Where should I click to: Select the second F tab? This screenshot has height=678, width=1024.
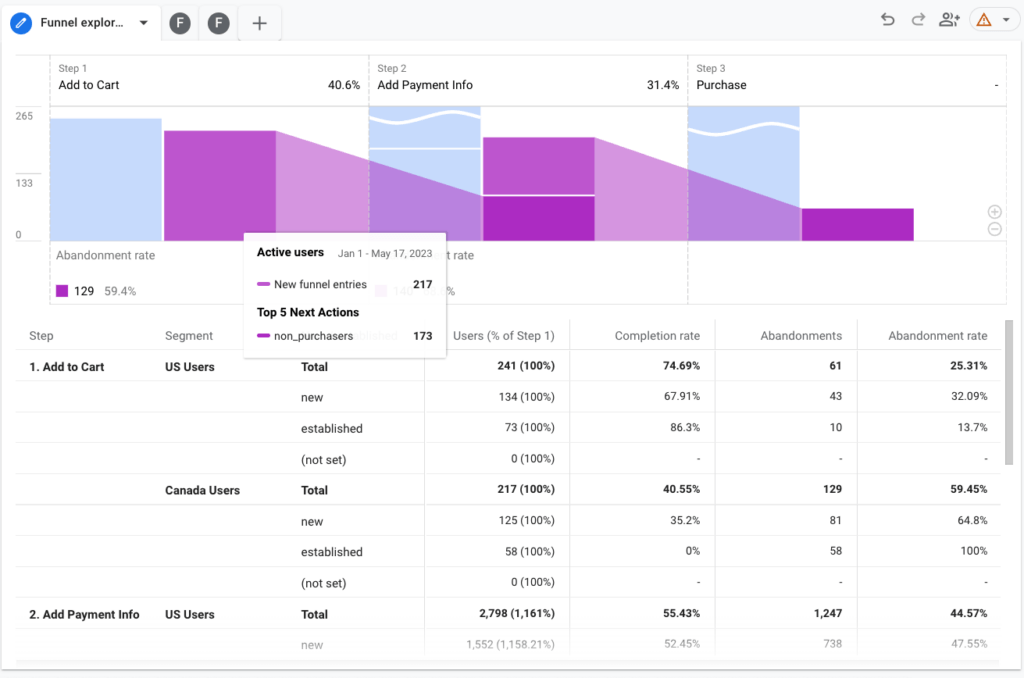pyautogui.click(x=217, y=22)
